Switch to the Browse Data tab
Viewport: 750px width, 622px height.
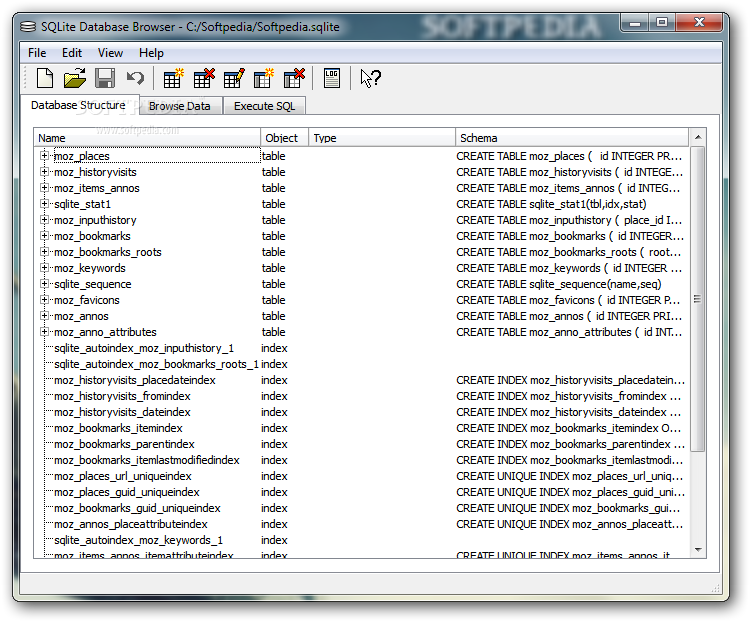[180, 106]
